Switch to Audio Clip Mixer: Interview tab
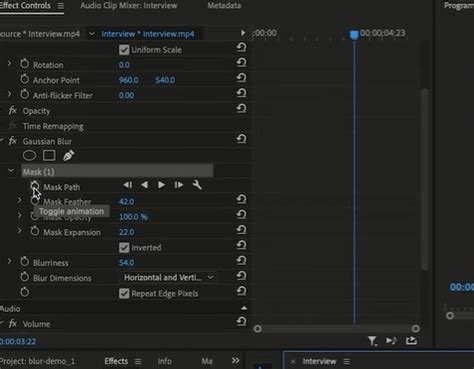The image size is (474, 369). [x=129, y=6]
